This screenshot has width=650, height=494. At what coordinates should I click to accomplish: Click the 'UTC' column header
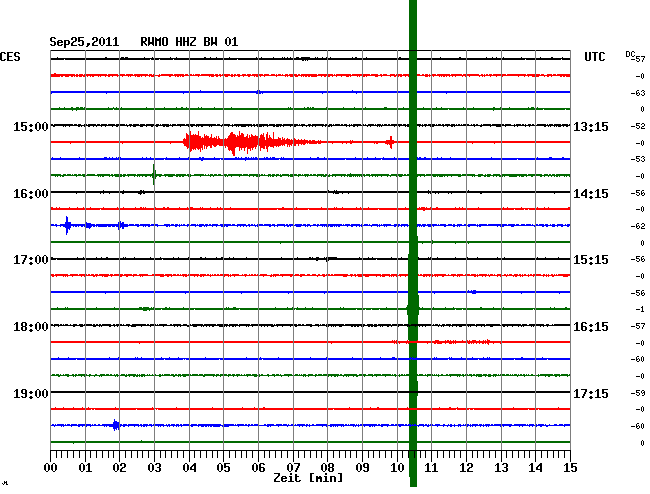pos(594,57)
